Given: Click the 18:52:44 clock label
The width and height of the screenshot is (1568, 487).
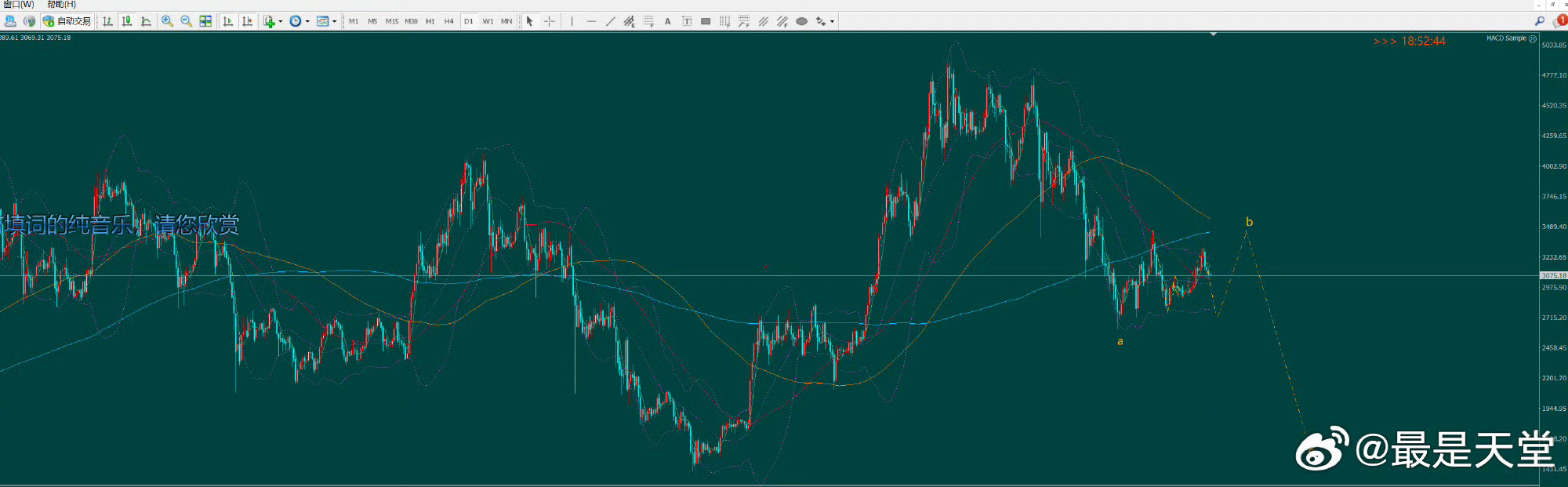Looking at the screenshot, I should click(1423, 41).
